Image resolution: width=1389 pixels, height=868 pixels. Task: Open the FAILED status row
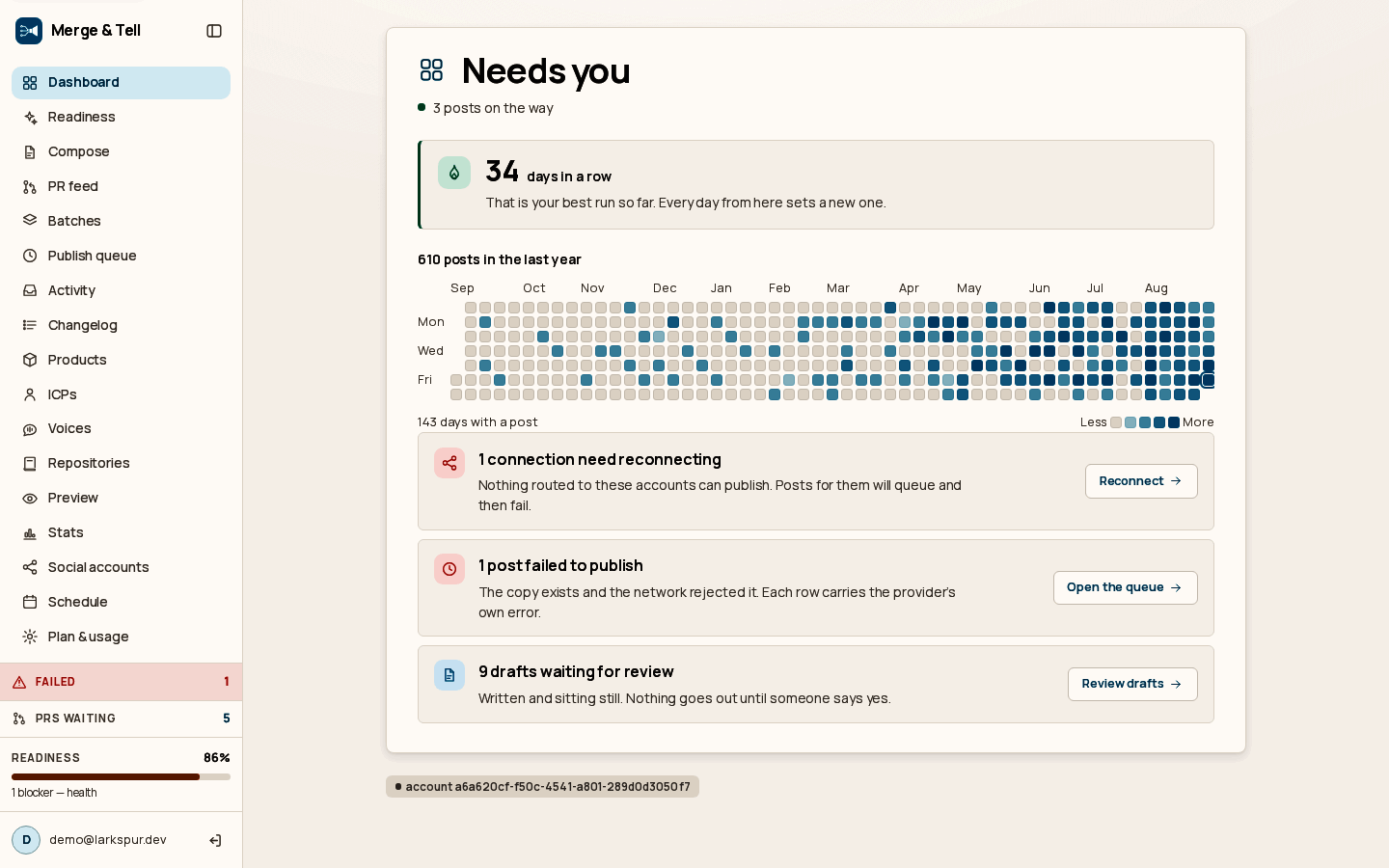[121, 682]
